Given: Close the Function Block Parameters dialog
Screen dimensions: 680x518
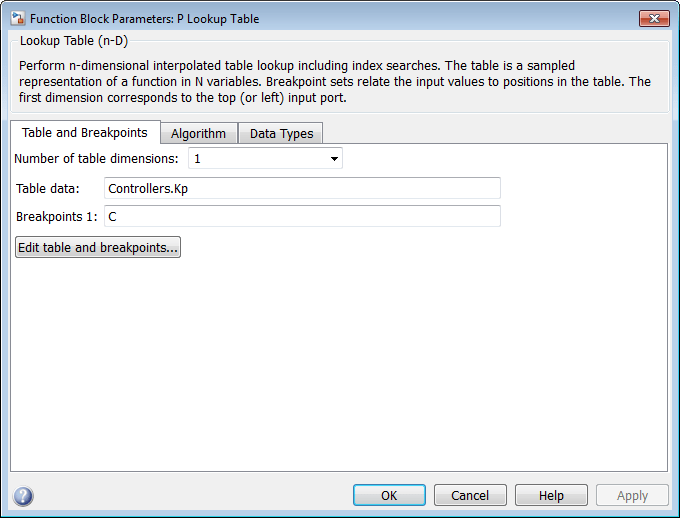Looking at the screenshot, I should pos(653,18).
